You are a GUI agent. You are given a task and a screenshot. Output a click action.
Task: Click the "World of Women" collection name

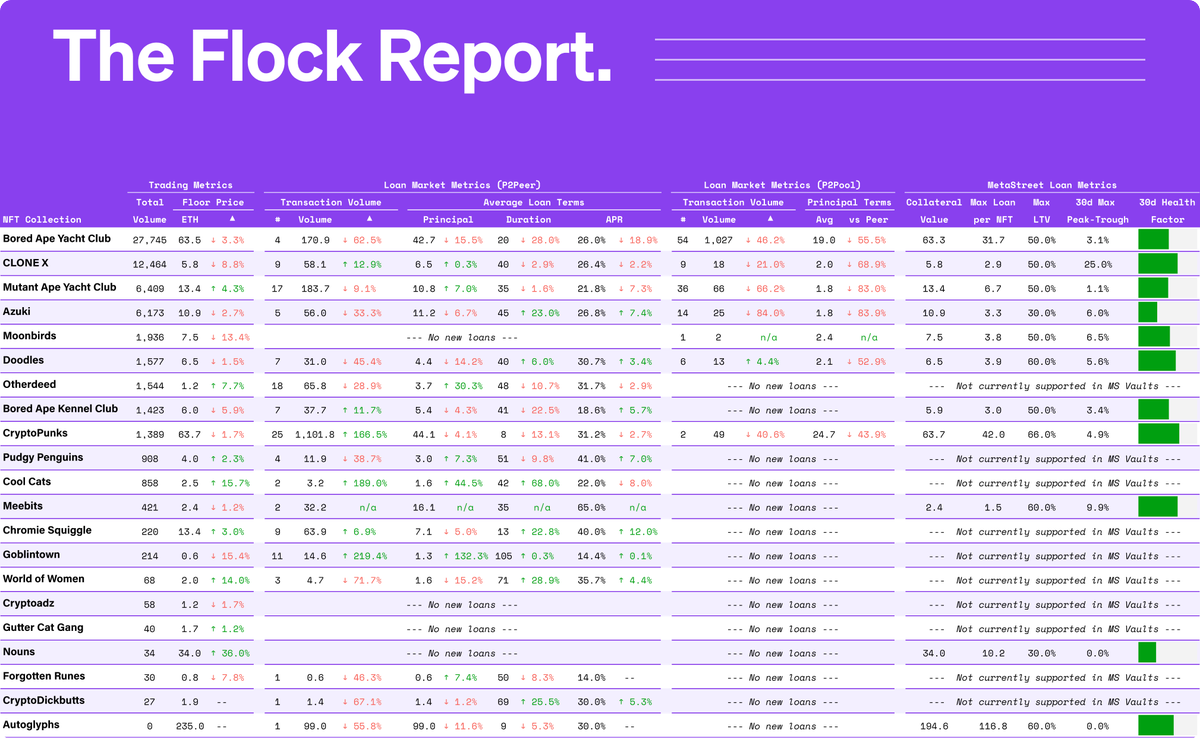(44, 578)
